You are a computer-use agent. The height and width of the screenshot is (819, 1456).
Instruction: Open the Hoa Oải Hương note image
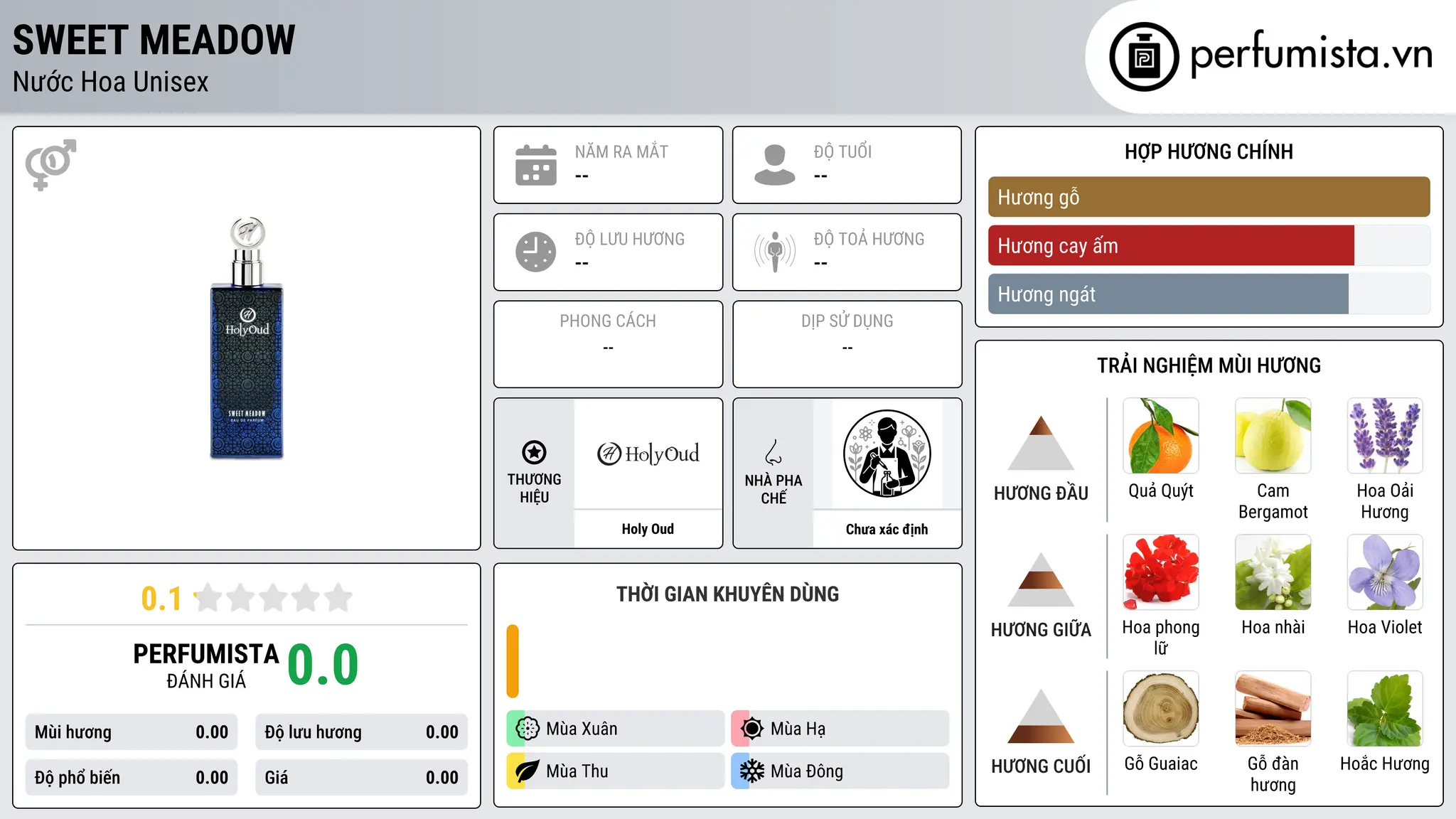coord(1385,436)
